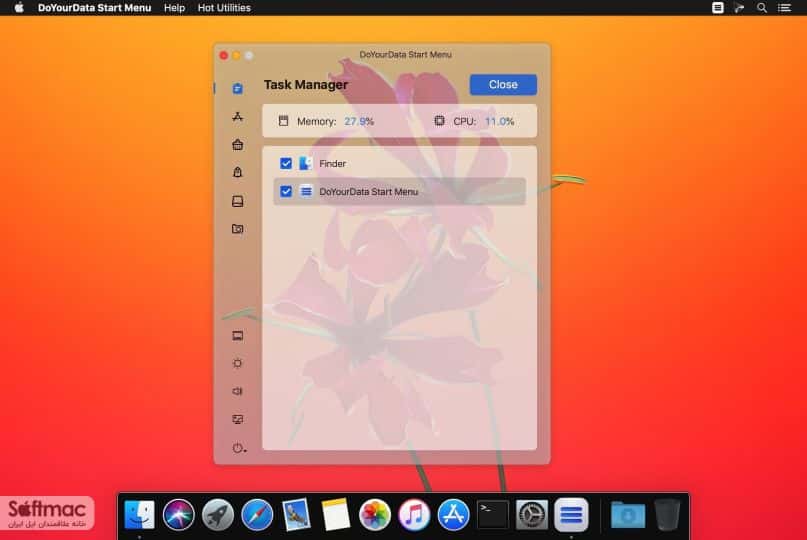Select the display monitor sidebar icon
The image size is (807, 540).
(x=237, y=420)
